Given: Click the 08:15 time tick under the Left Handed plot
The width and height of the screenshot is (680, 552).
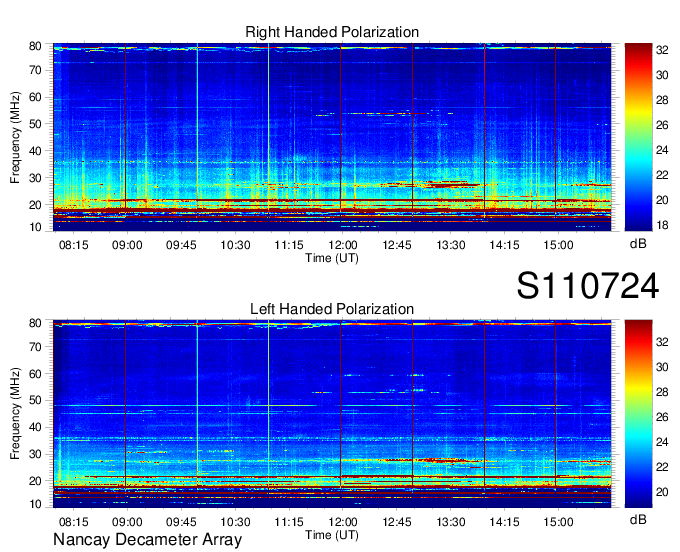Looking at the screenshot, I should (74, 522).
